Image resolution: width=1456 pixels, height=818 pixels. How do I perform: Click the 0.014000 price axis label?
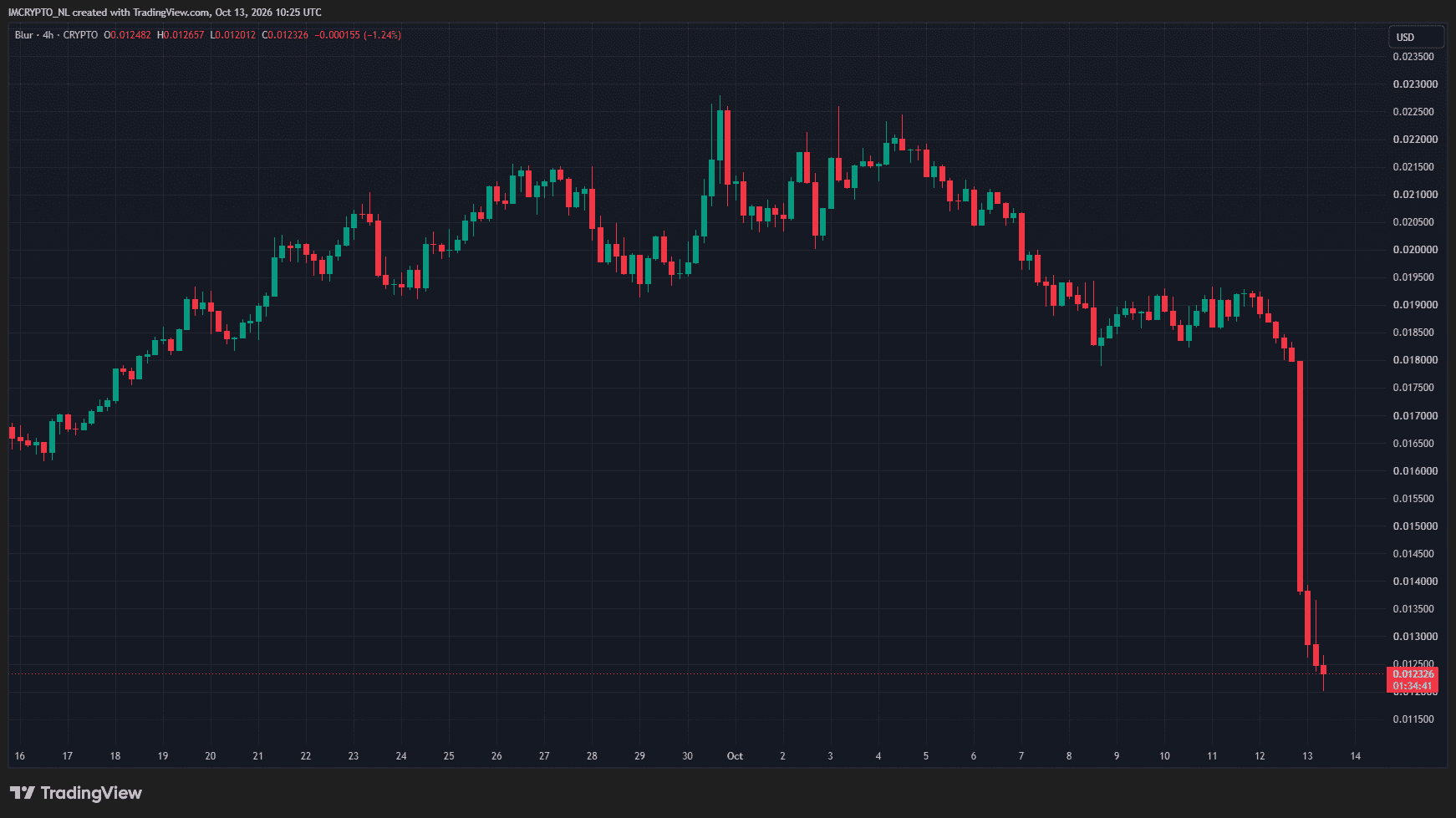(x=1415, y=582)
